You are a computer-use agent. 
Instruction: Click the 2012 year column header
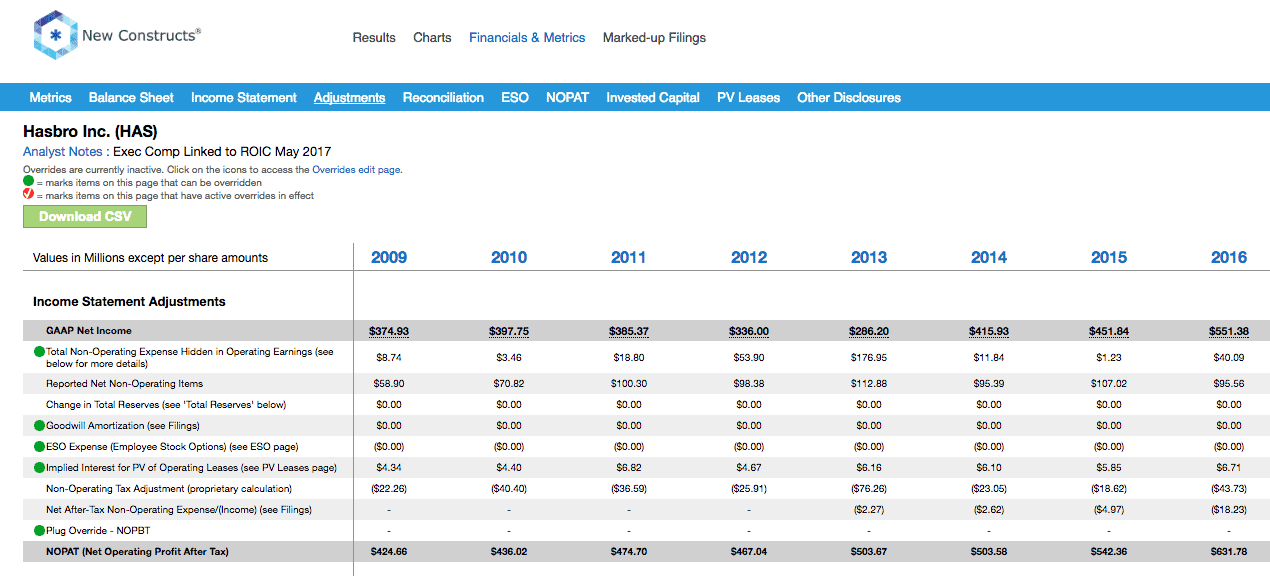tap(749, 258)
